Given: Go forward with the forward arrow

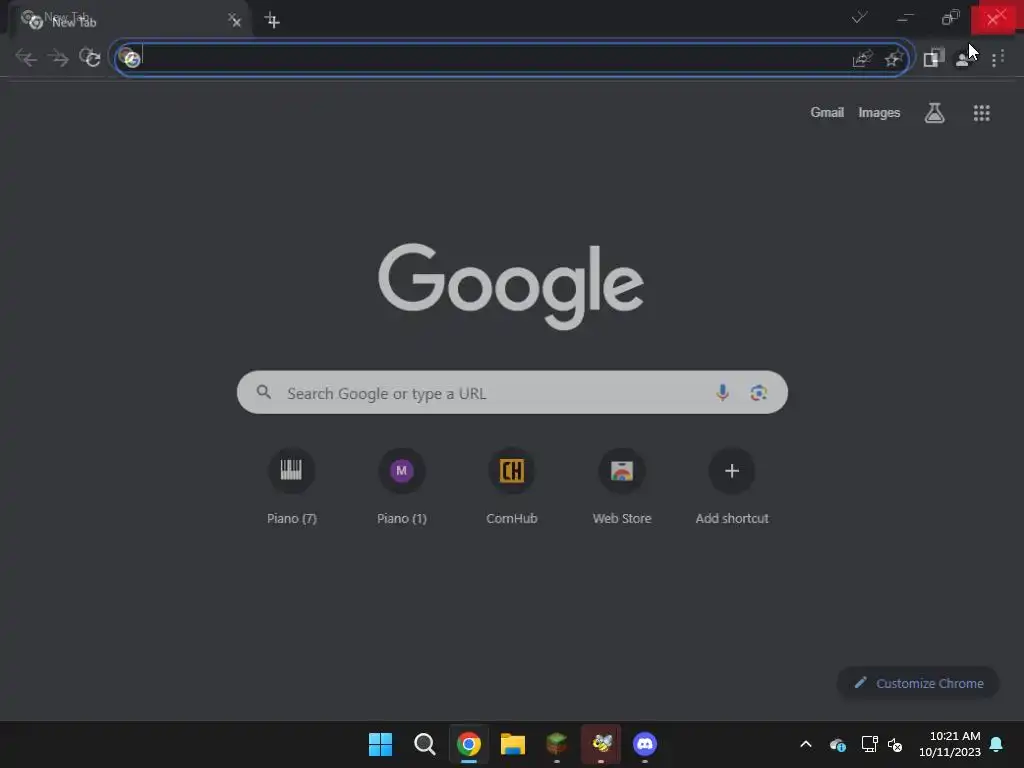Looking at the screenshot, I should [59, 58].
